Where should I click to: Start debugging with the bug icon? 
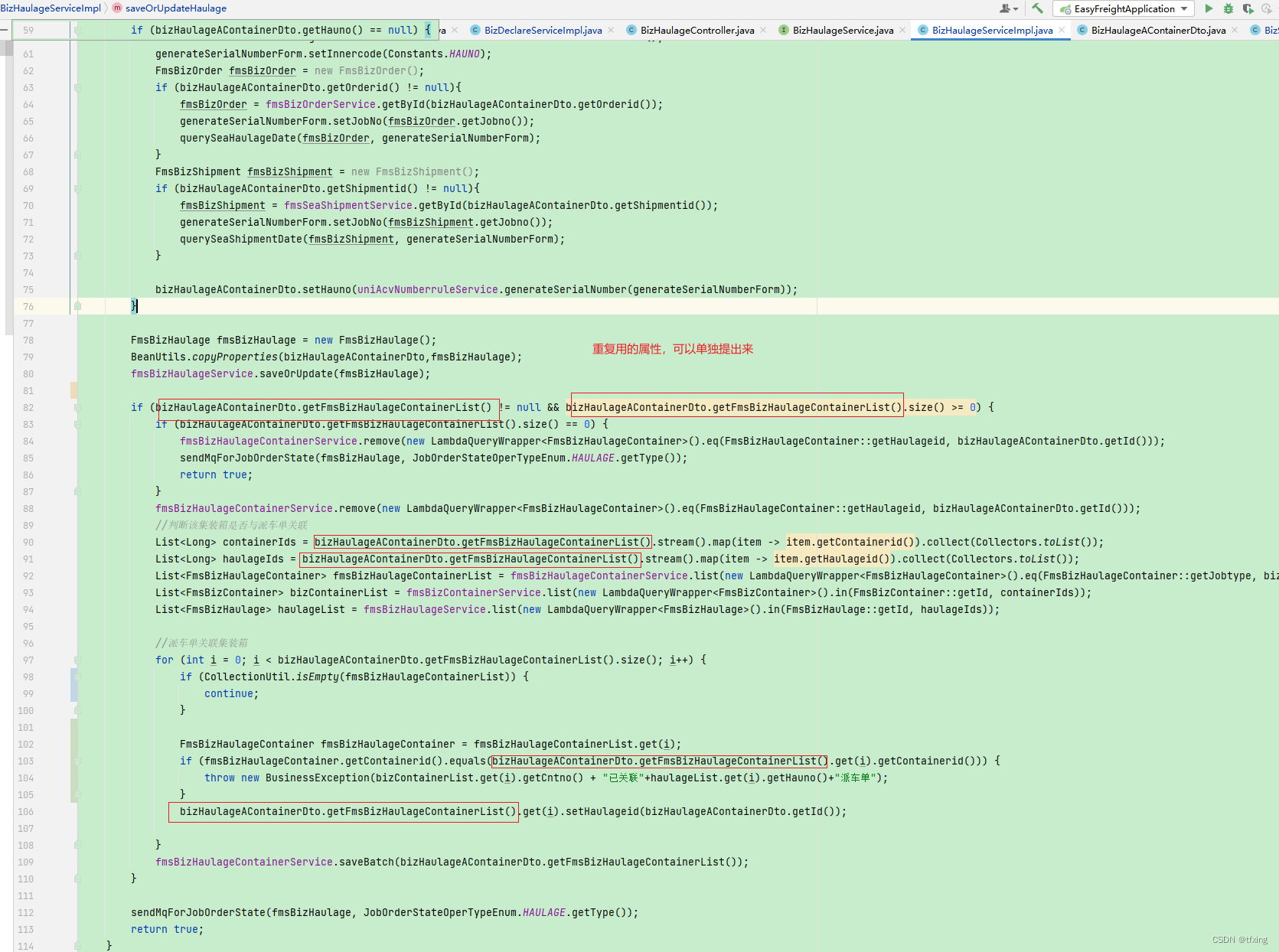(1228, 8)
